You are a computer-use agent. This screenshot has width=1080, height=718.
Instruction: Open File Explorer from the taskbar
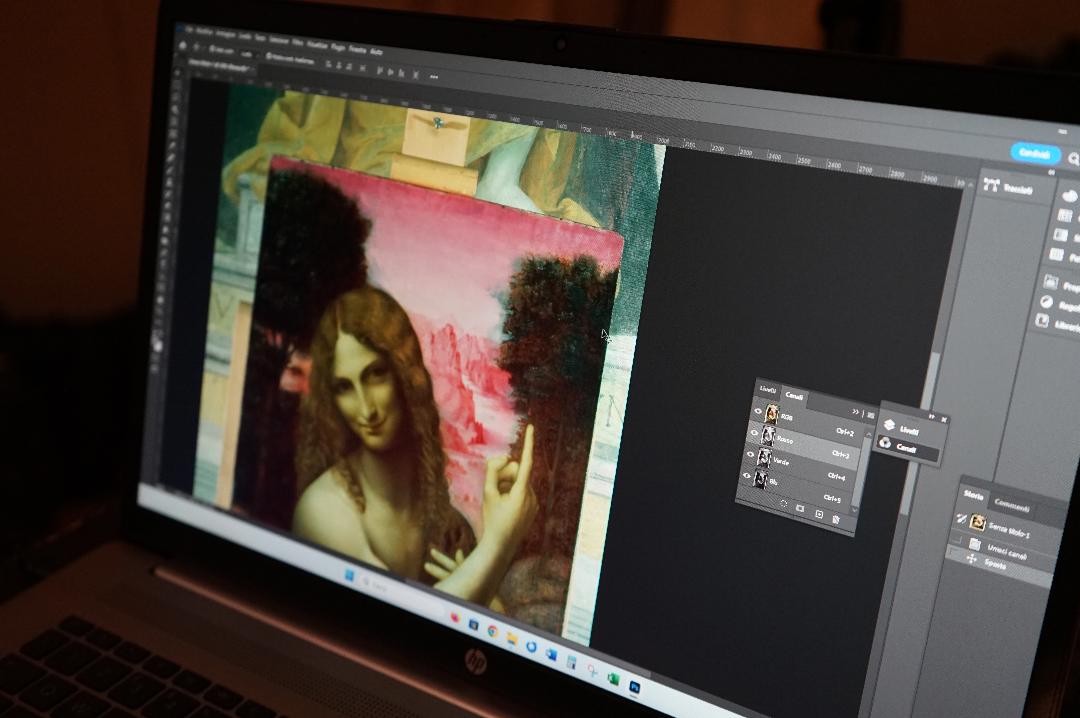tap(511, 639)
